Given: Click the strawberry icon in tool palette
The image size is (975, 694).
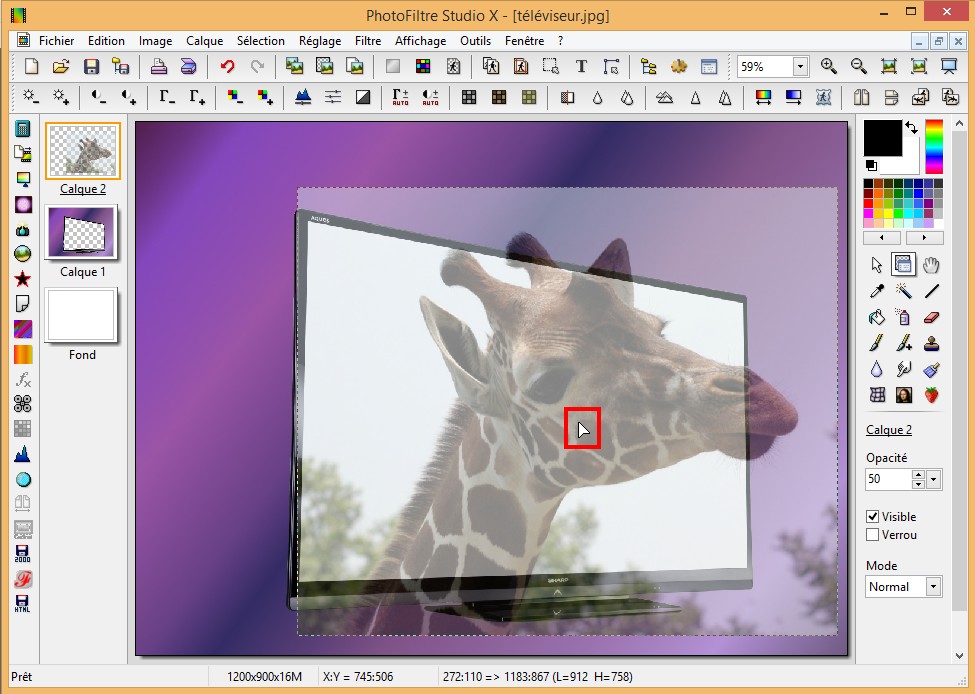Looking at the screenshot, I should (931, 395).
